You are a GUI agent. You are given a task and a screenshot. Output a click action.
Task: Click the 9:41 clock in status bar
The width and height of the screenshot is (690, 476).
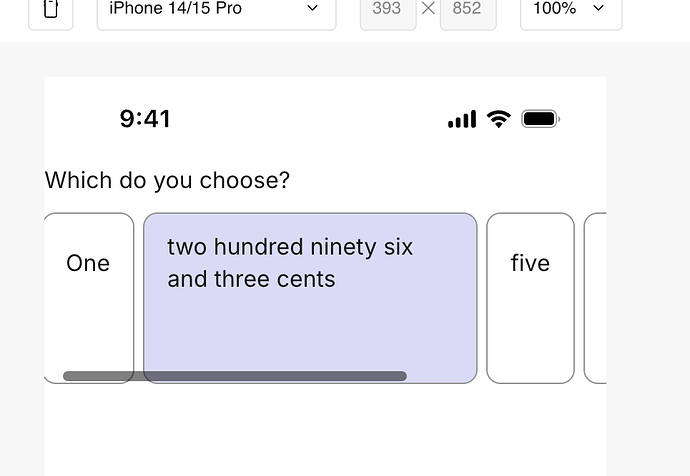point(145,119)
